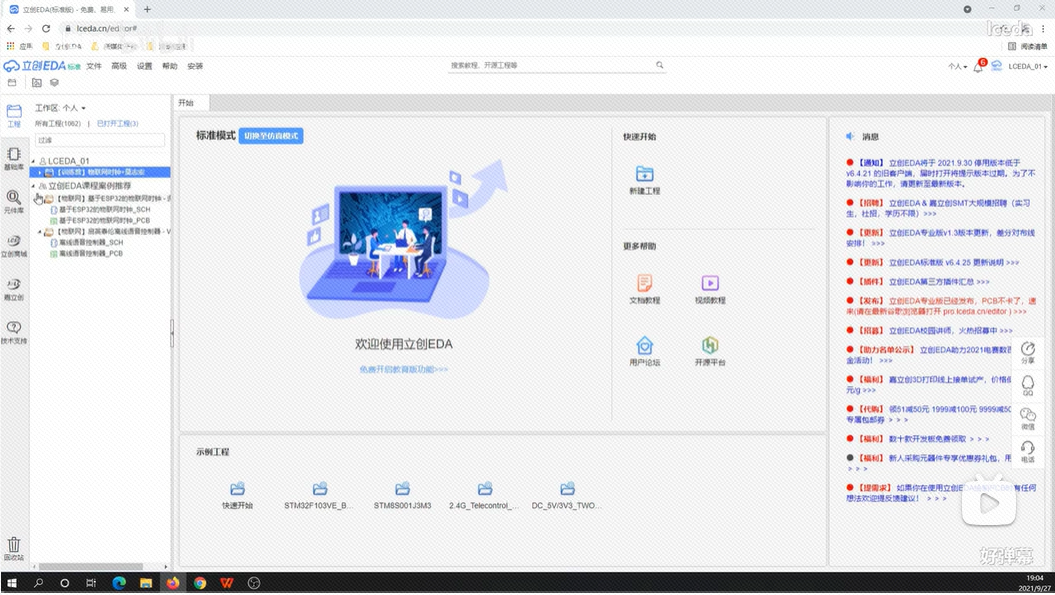Show 已打开工程(3) list

(x=118, y=124)
